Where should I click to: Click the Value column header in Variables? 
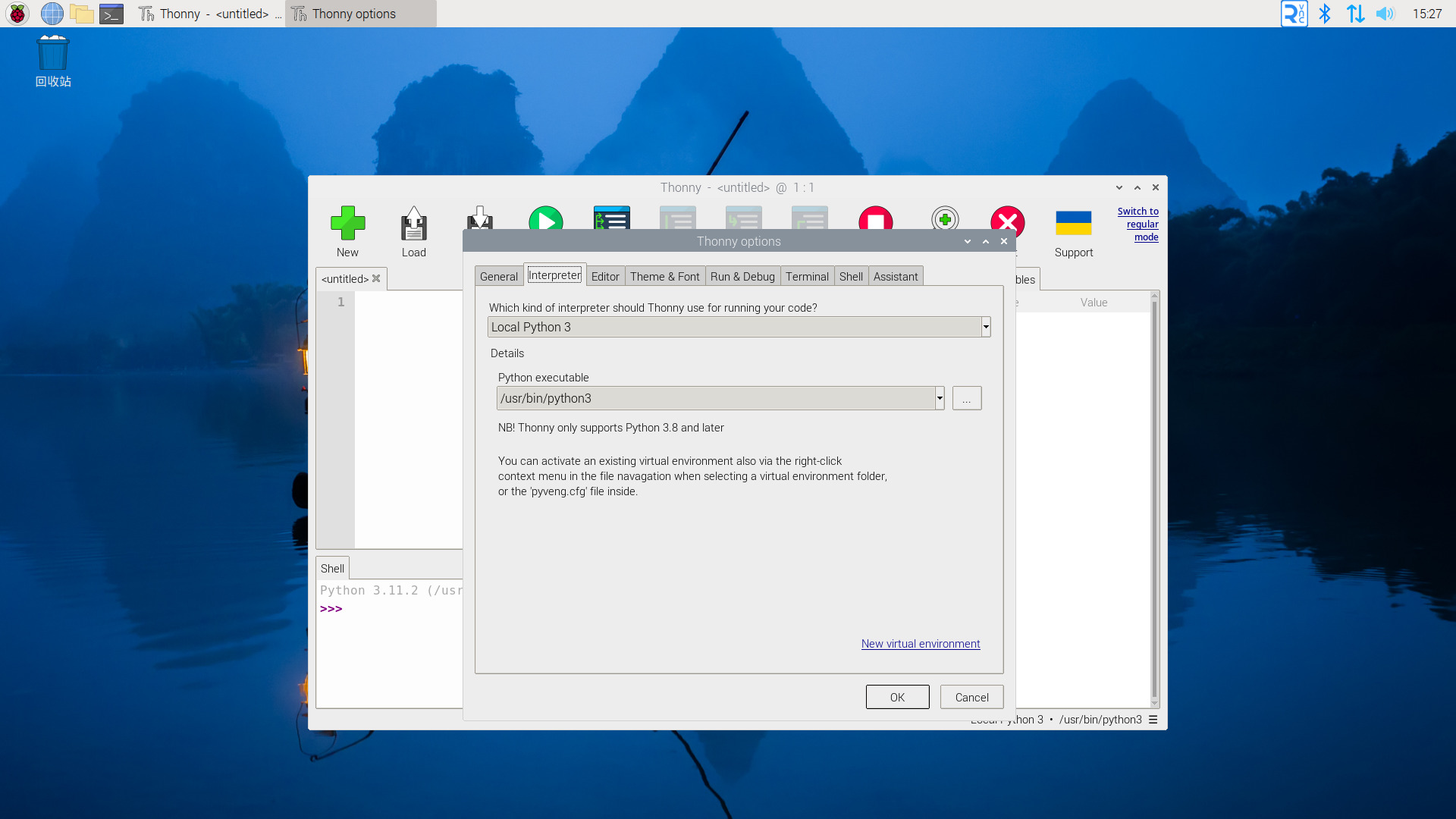1094,303
